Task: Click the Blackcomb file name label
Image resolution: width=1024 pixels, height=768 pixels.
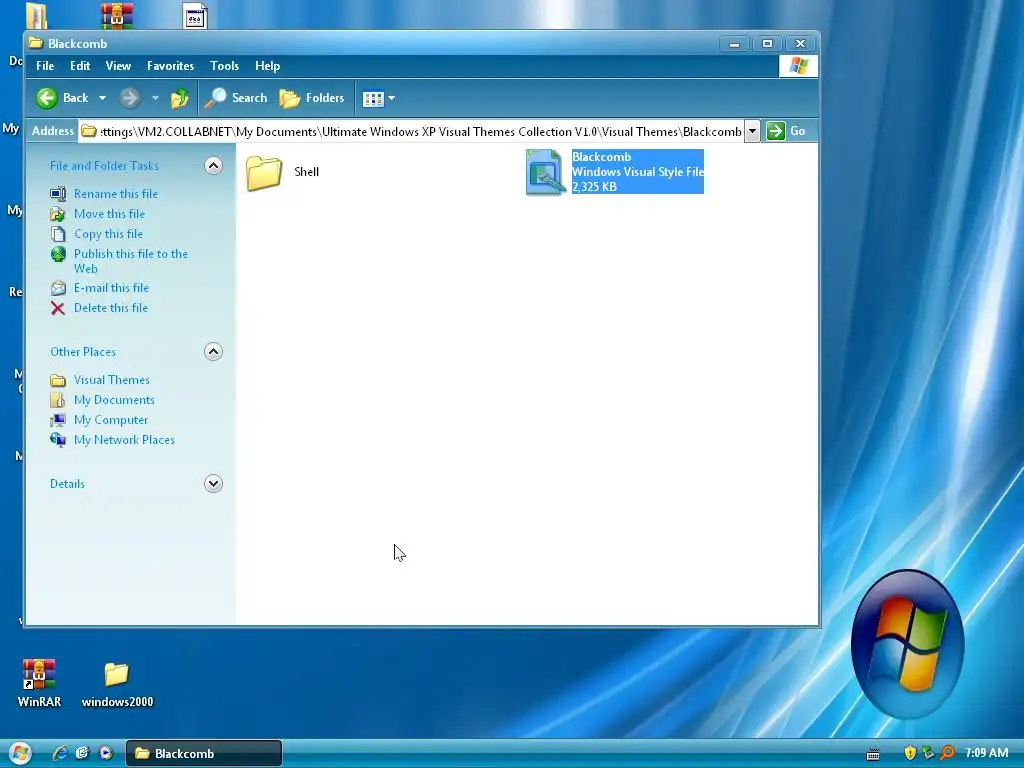Action: pyautogui.click(x=601, y=157)
